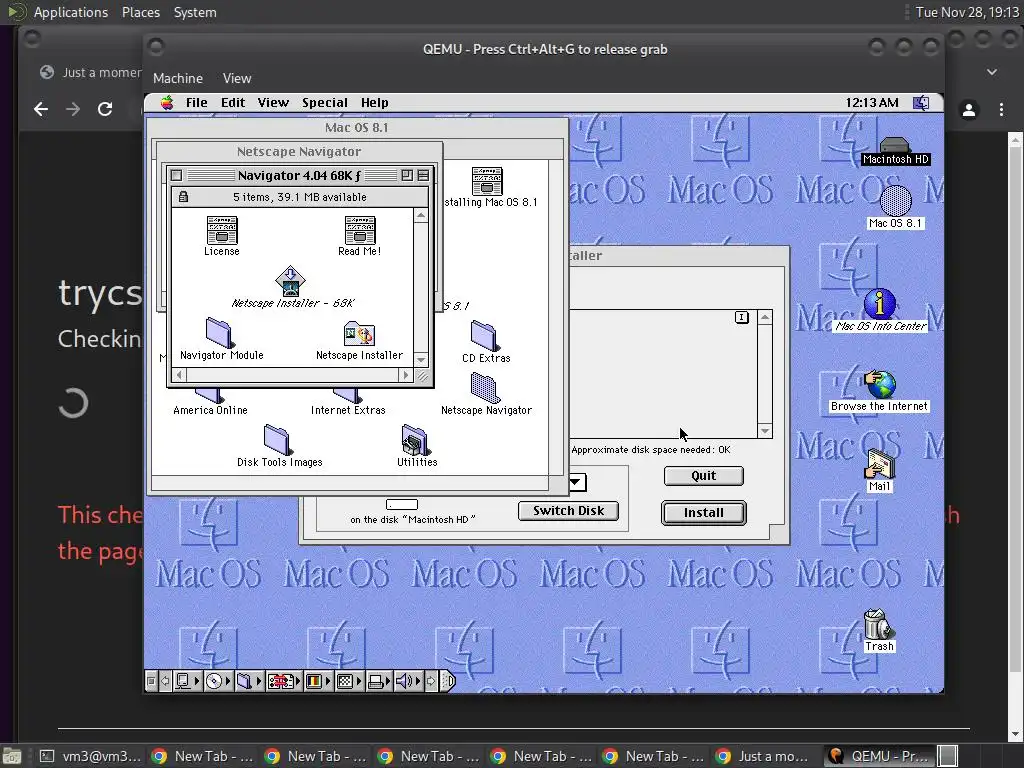Click the Switch Disk button
The width and height of the screenshot is (1024, 768).
[568, 511]
